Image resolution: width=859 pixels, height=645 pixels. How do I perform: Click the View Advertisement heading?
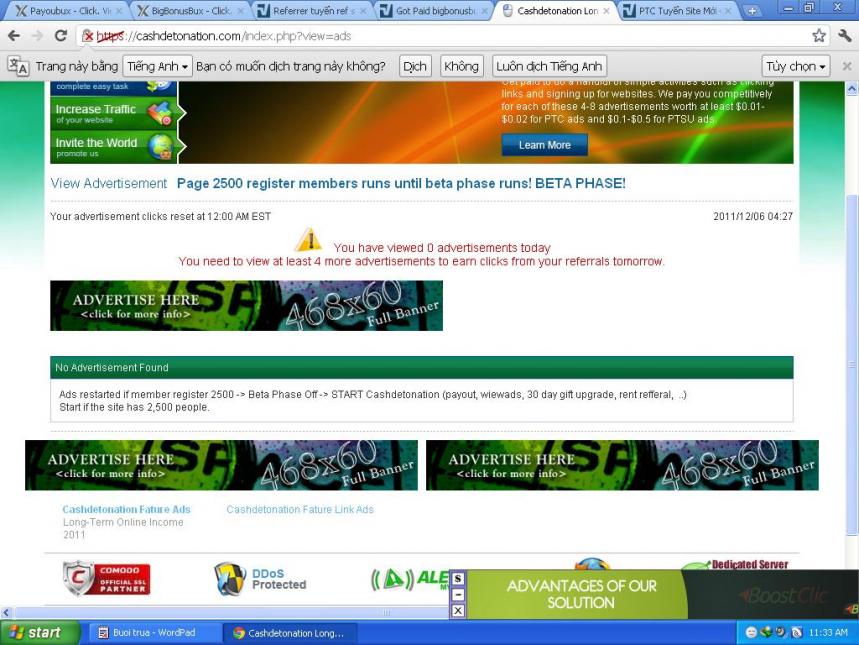[108, 183]
